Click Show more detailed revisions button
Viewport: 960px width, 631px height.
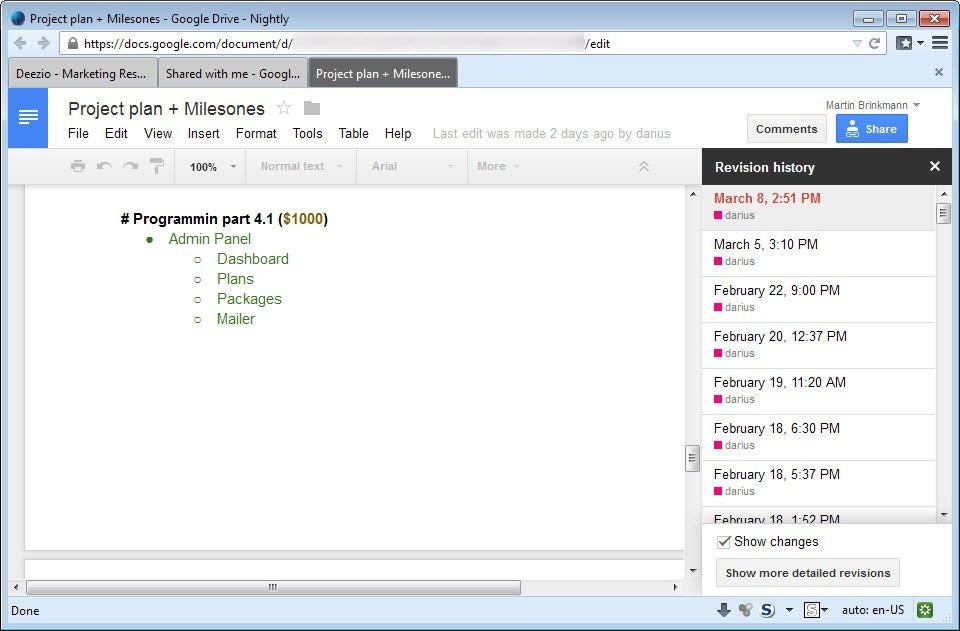pos(807,573)
